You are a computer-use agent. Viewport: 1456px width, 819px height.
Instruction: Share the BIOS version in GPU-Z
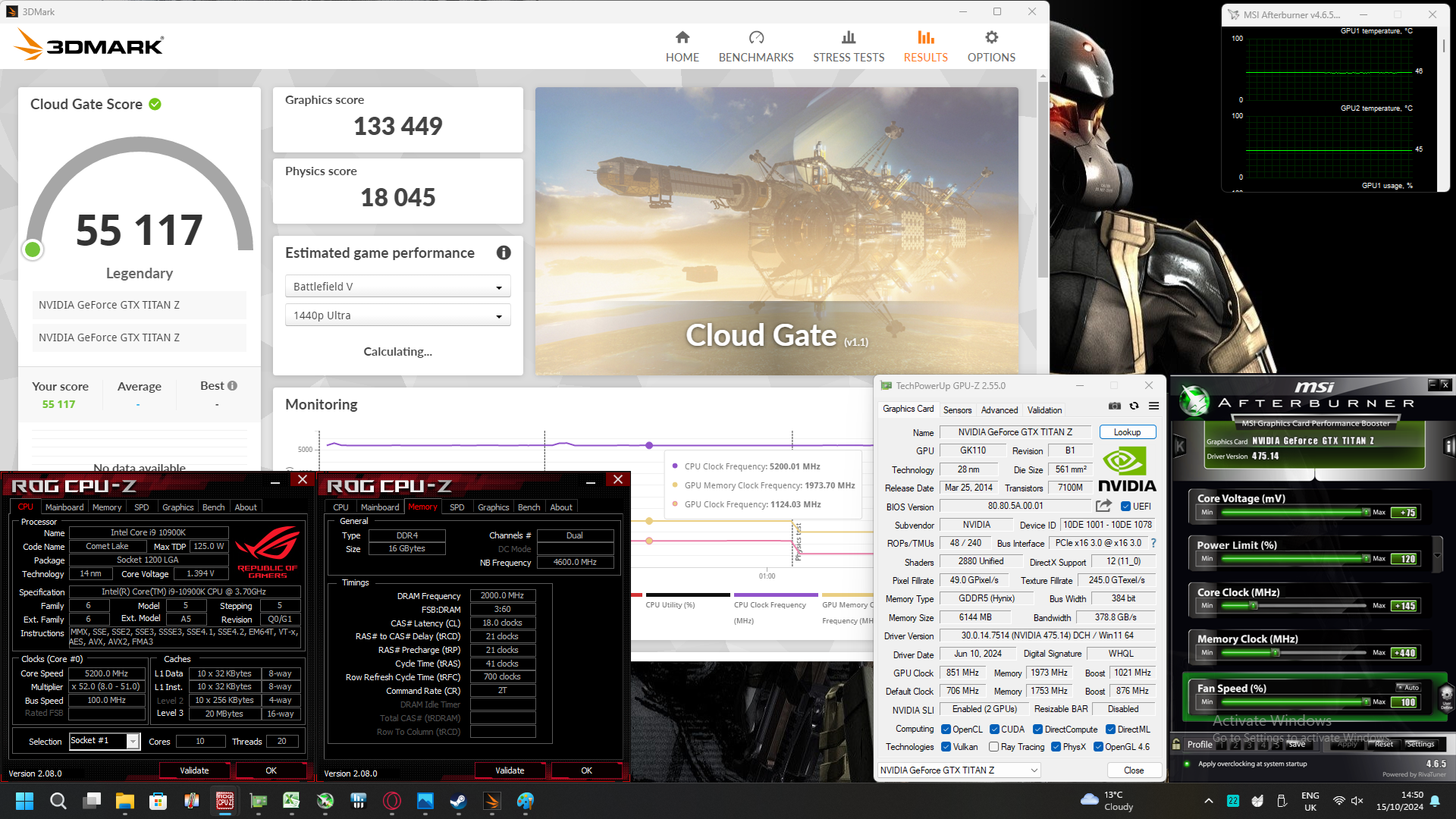pyautogui.click(x=1103, y=506)
